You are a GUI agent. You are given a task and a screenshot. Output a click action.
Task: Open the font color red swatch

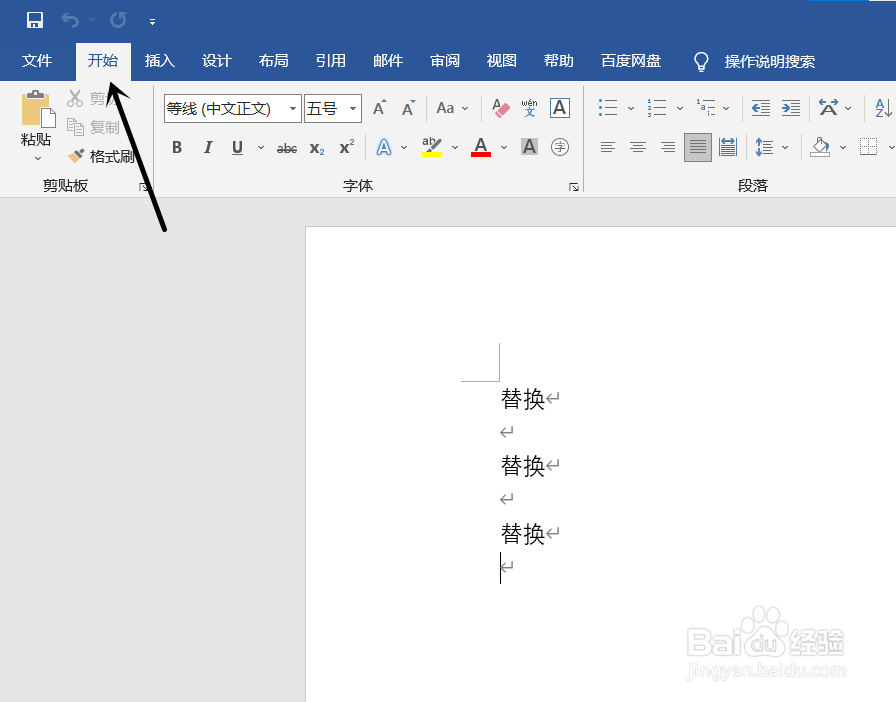(479, 147)
